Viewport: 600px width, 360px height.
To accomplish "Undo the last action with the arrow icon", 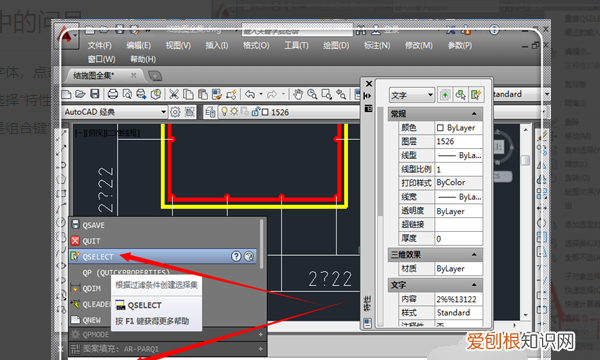I will pos(250,94).
